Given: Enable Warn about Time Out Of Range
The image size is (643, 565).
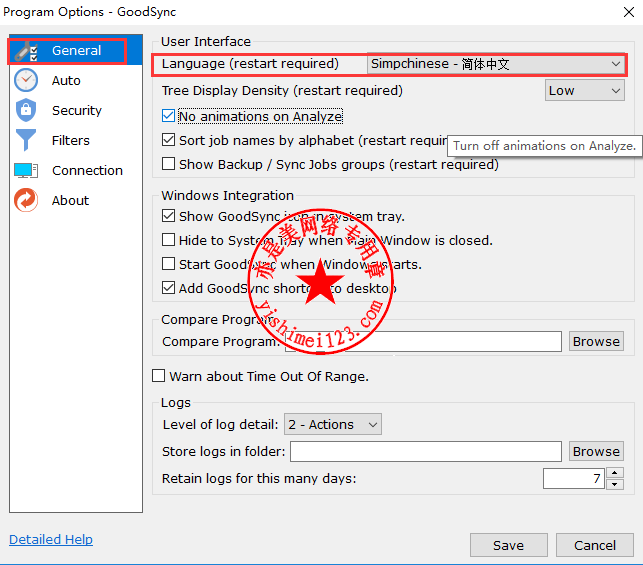Looking at the screenshot, I should pyautogui.click(x=159, y=376).
